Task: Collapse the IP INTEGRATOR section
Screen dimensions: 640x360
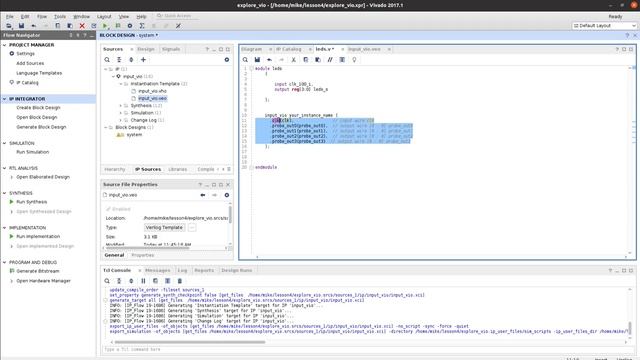Action: coord(4,99)
